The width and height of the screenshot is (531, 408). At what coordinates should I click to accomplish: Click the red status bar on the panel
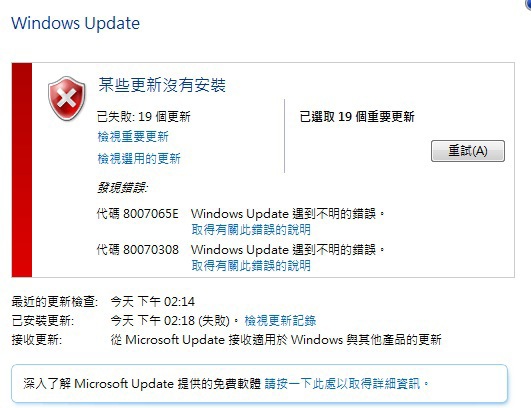pyautogui.click(x=22, y=170)
